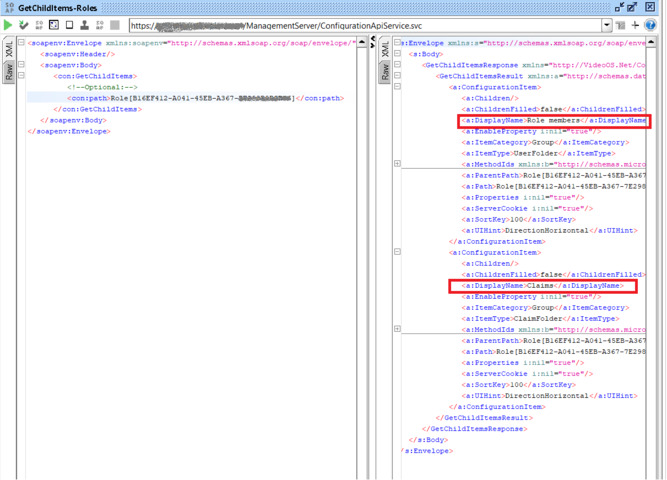
Task: Collapse the soapenv:Envelope node in request
Action: 22,43
